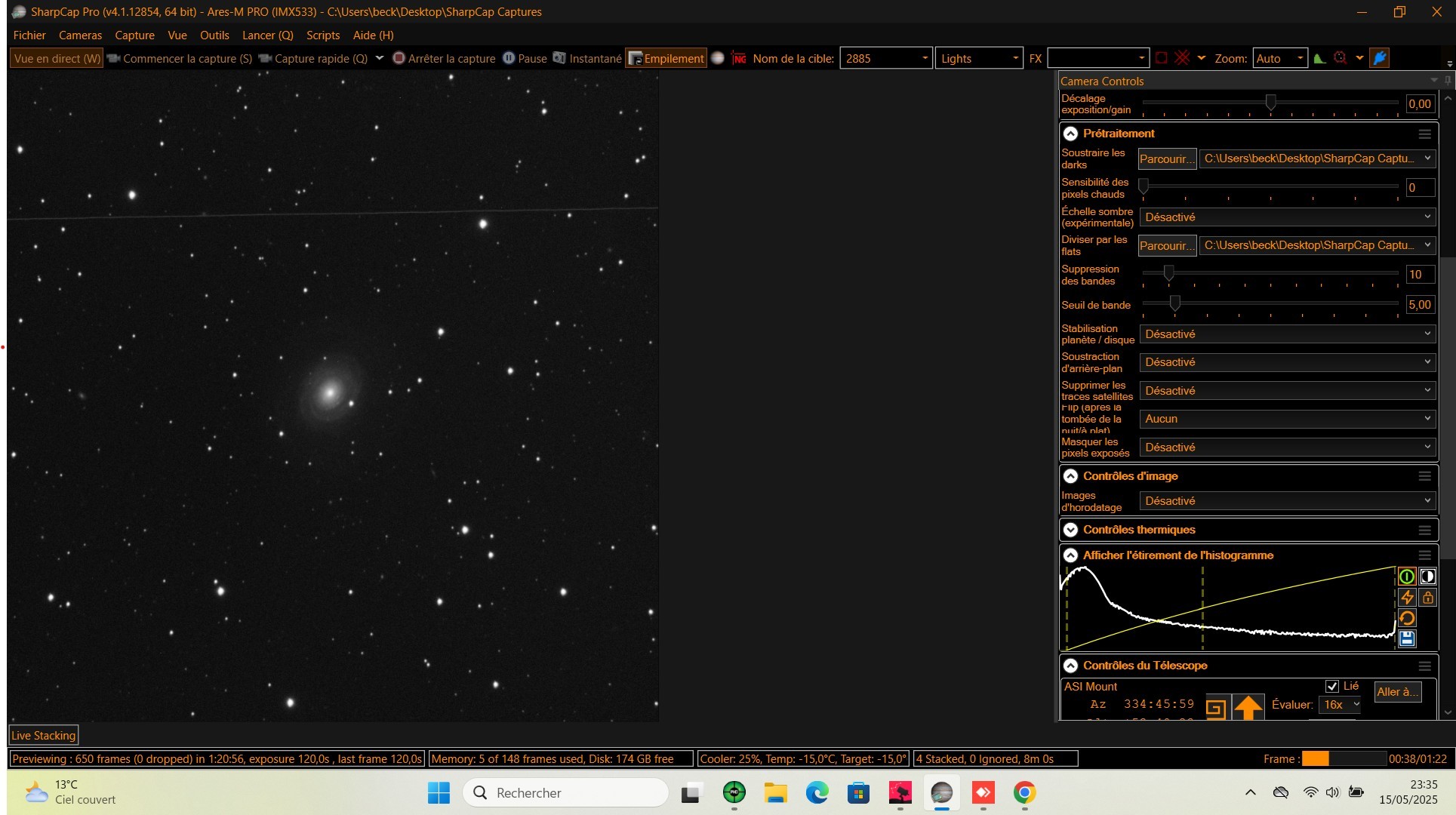This screenshot has height=815, width=1456.
Task: Click Parcourir for Diviser par les flats
Action: tap(1167, 245)
